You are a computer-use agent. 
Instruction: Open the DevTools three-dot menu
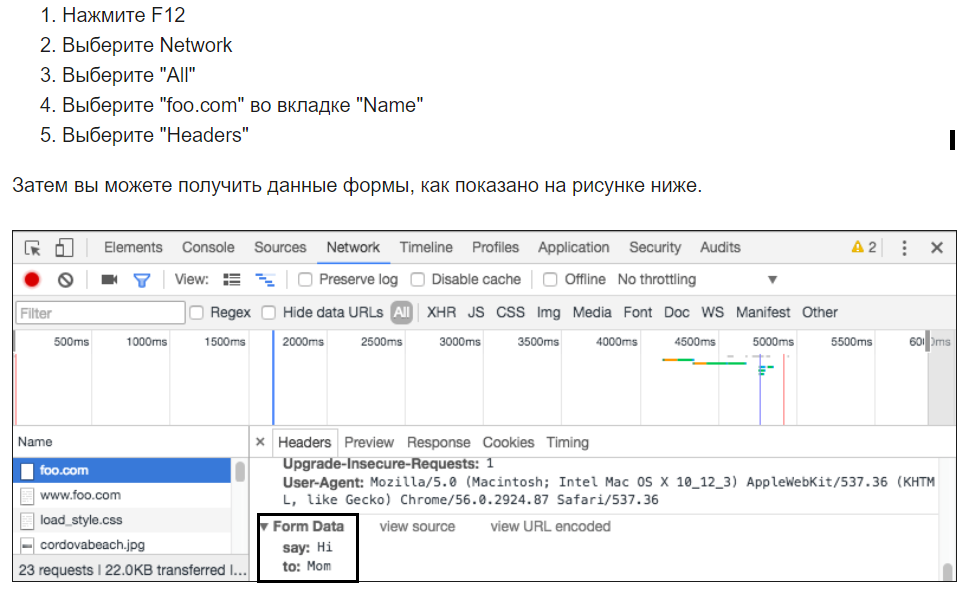tap(904, 248)
